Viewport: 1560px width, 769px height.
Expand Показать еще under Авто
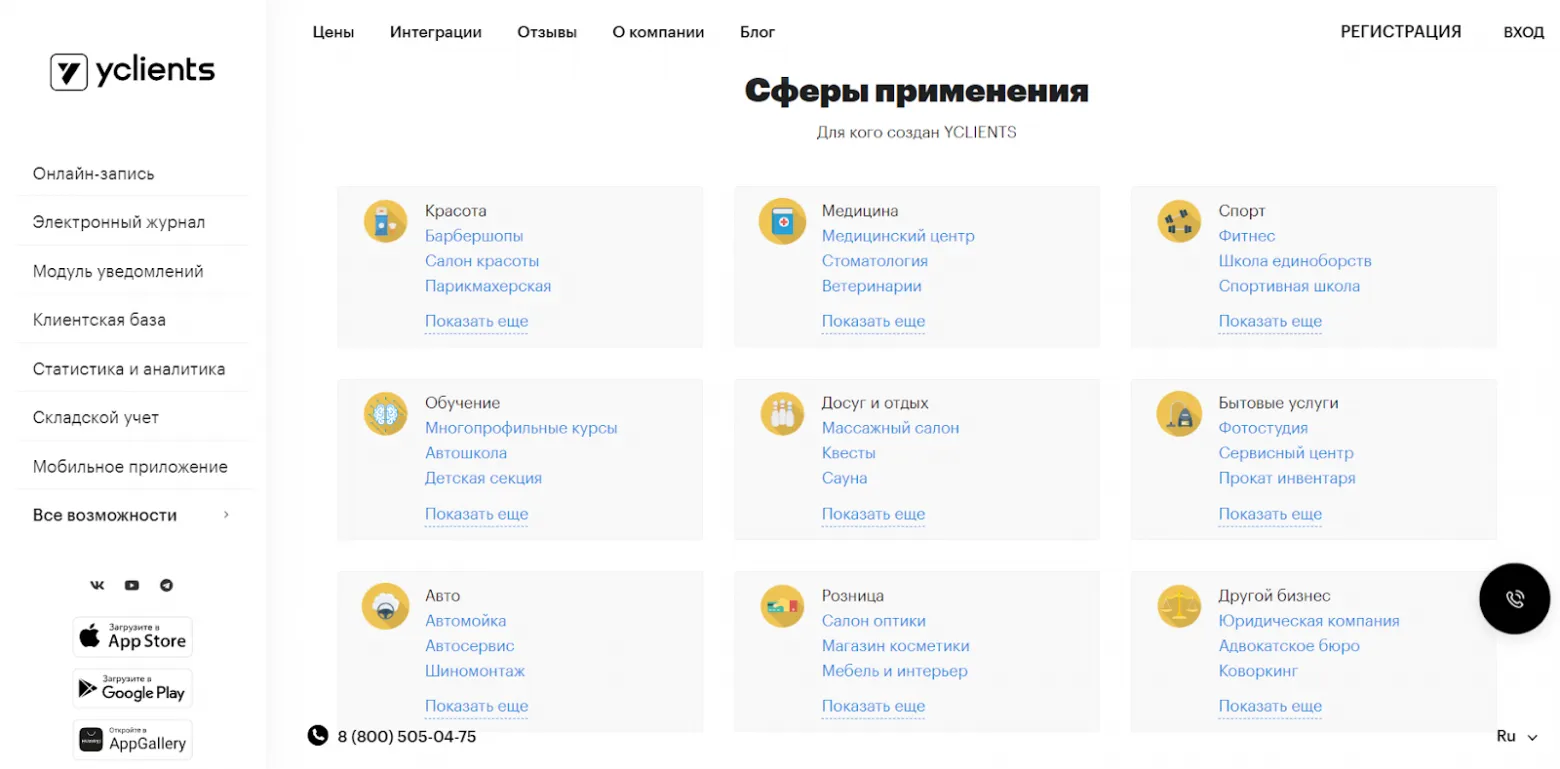(476, 706)
